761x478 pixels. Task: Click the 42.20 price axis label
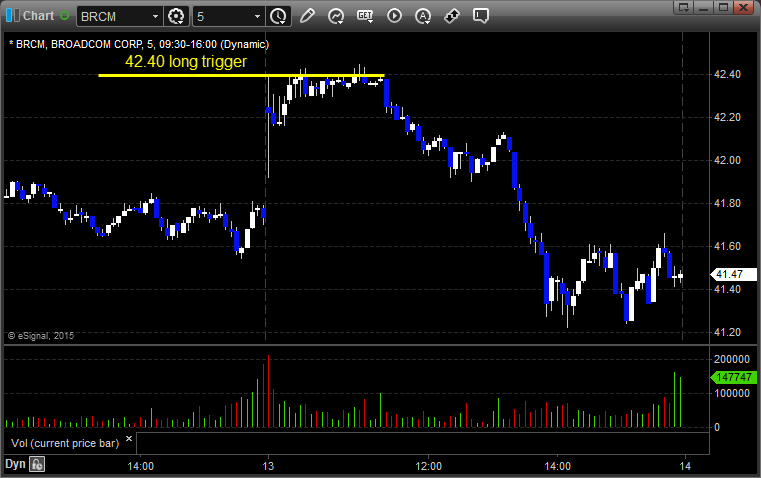point(728,117)
